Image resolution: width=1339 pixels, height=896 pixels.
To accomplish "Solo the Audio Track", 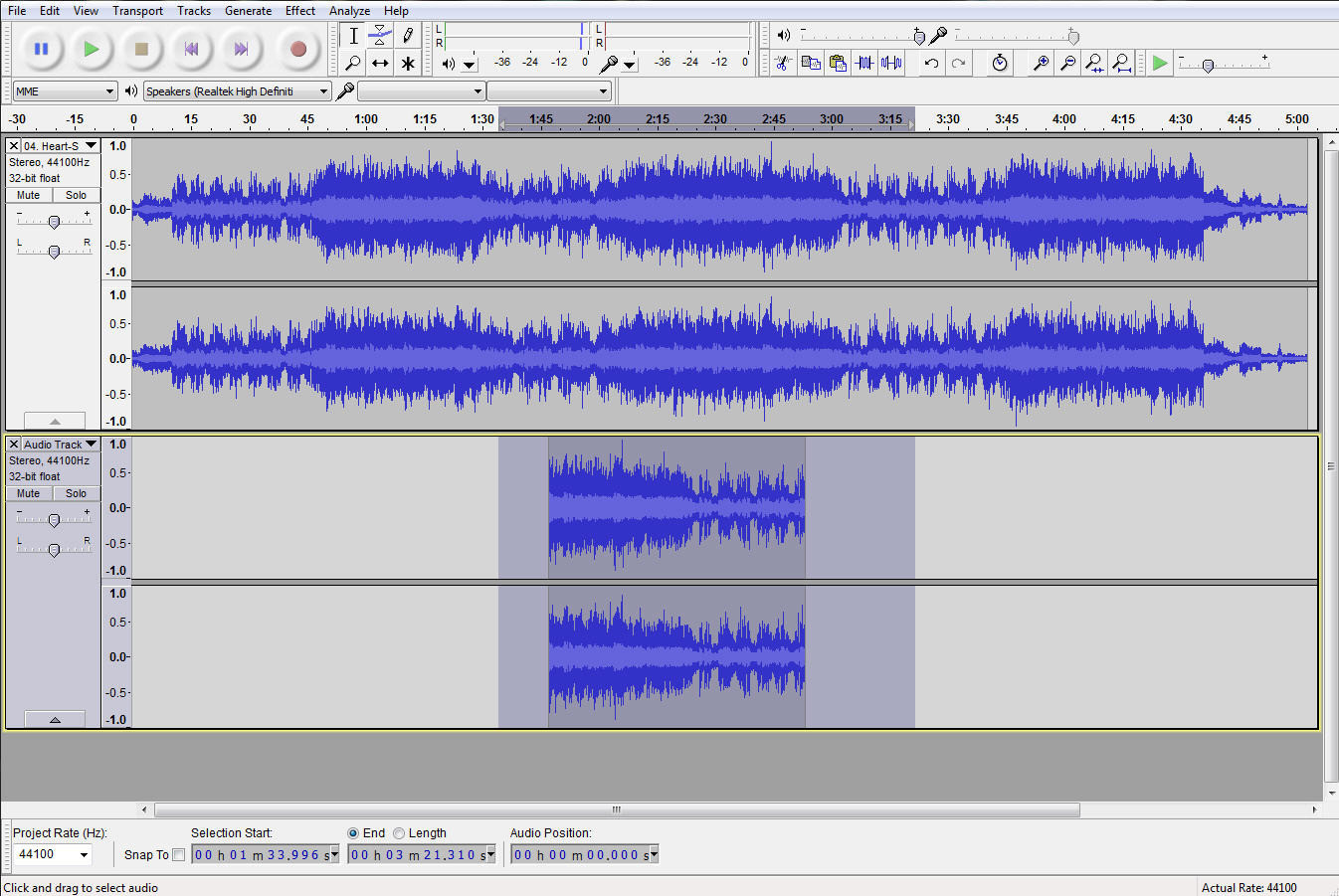I will pos(76,493).
